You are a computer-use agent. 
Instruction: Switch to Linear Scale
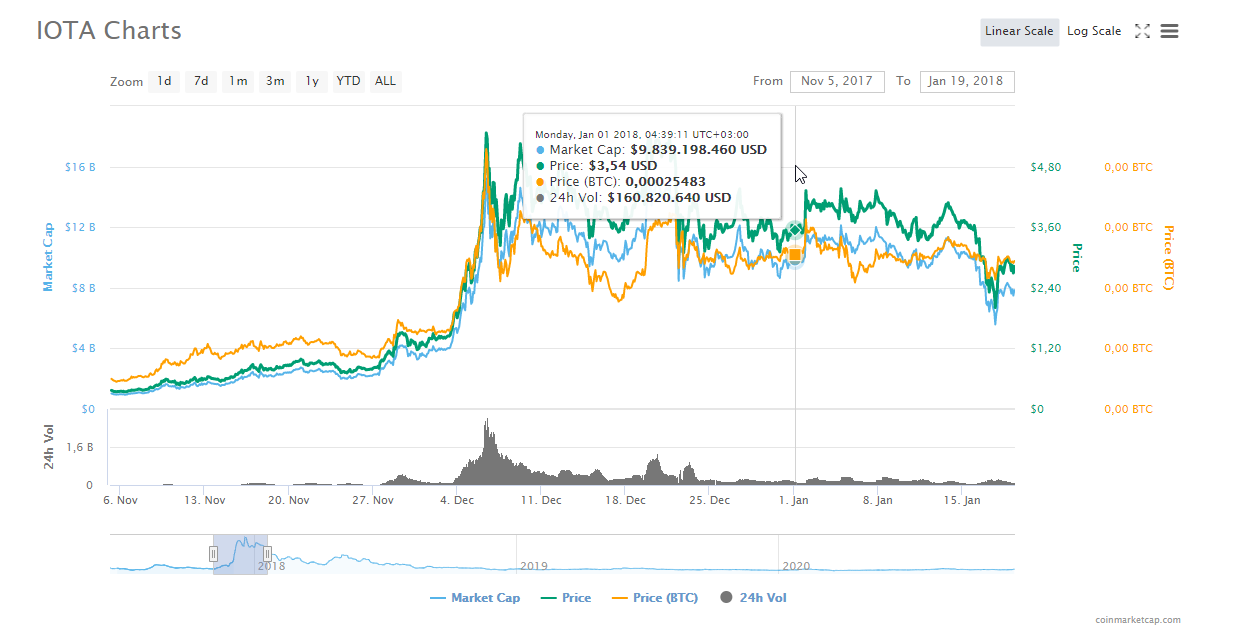coord(1019,31)
